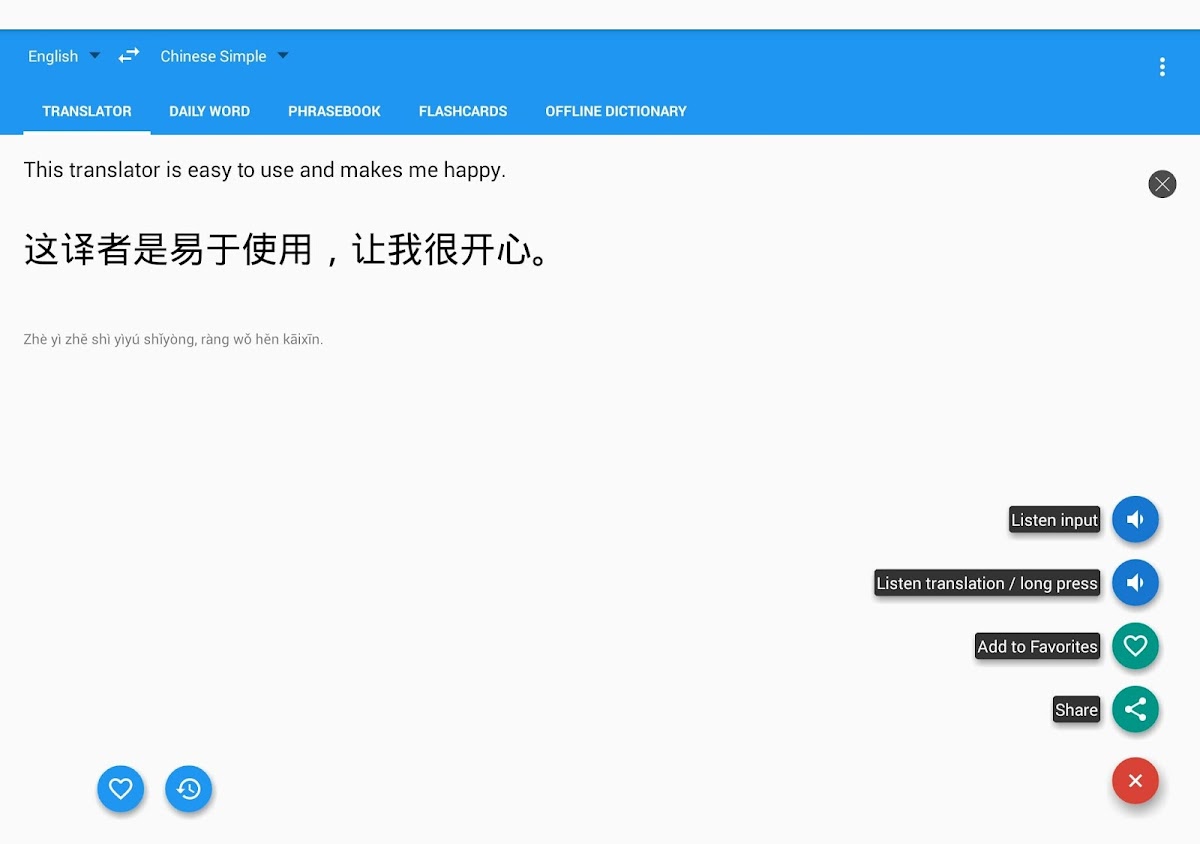This screenshot has width=1200, height=844.
Task: Open the three-dot overflow menu
Action: click(x=1161, y=67)
